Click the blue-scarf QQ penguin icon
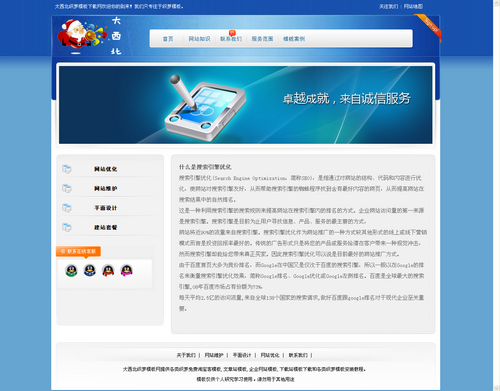This screenshot has width=500, height=391. pyautogui.click(x=90, y=270)
